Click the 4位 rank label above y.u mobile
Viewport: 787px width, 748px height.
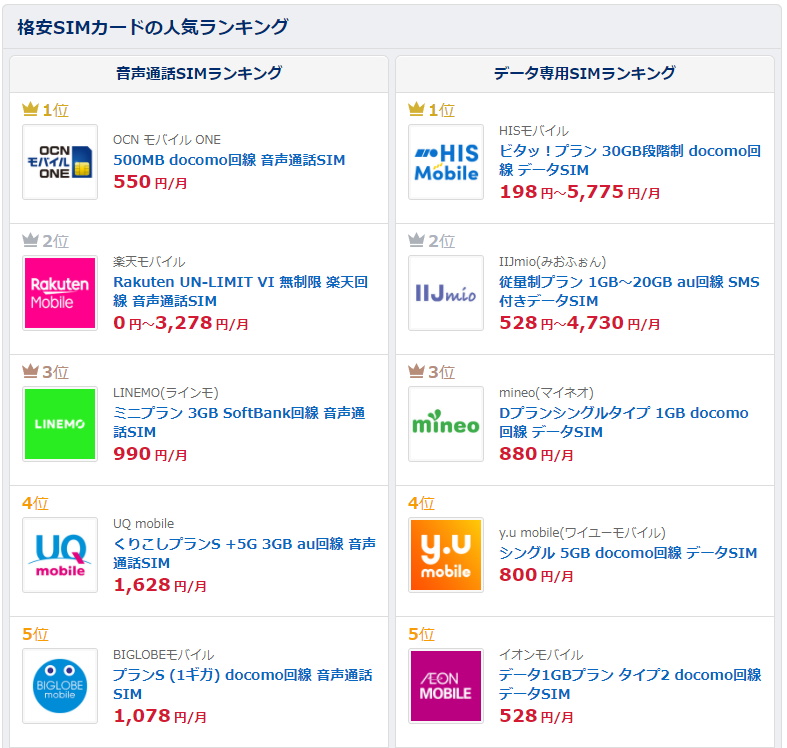pyautogui.click(x=421, y=503)
